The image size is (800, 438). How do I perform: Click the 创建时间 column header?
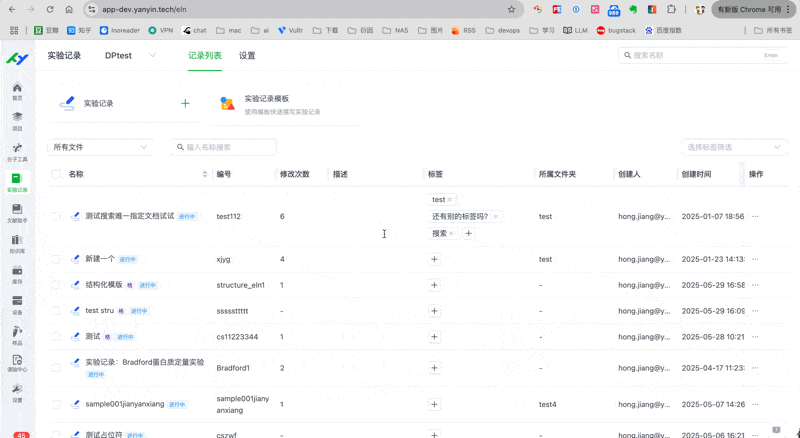[x=696, y=174]
